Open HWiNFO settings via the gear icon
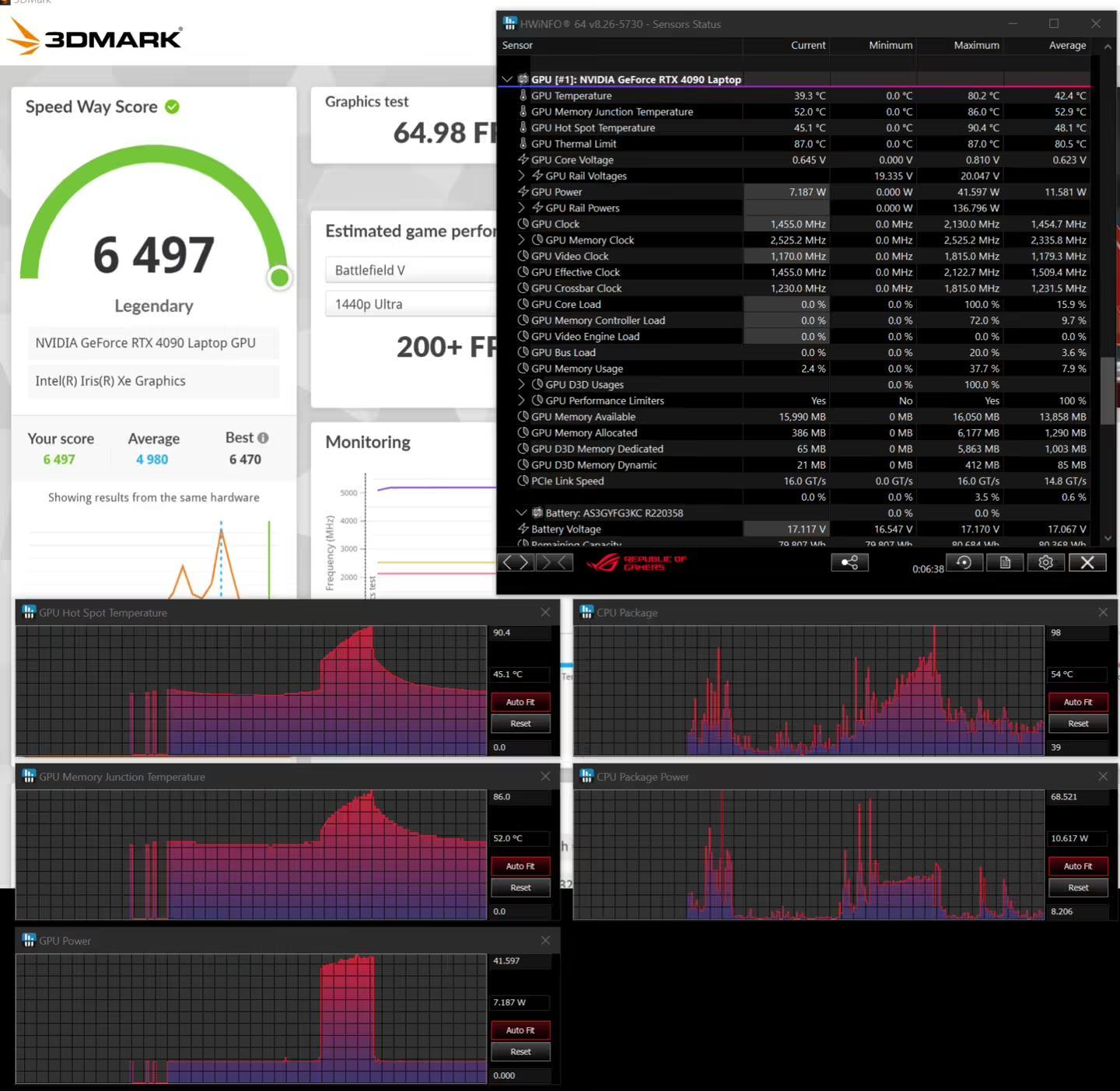This screenshot has width=1120, height=1091. click(1045, 562)
